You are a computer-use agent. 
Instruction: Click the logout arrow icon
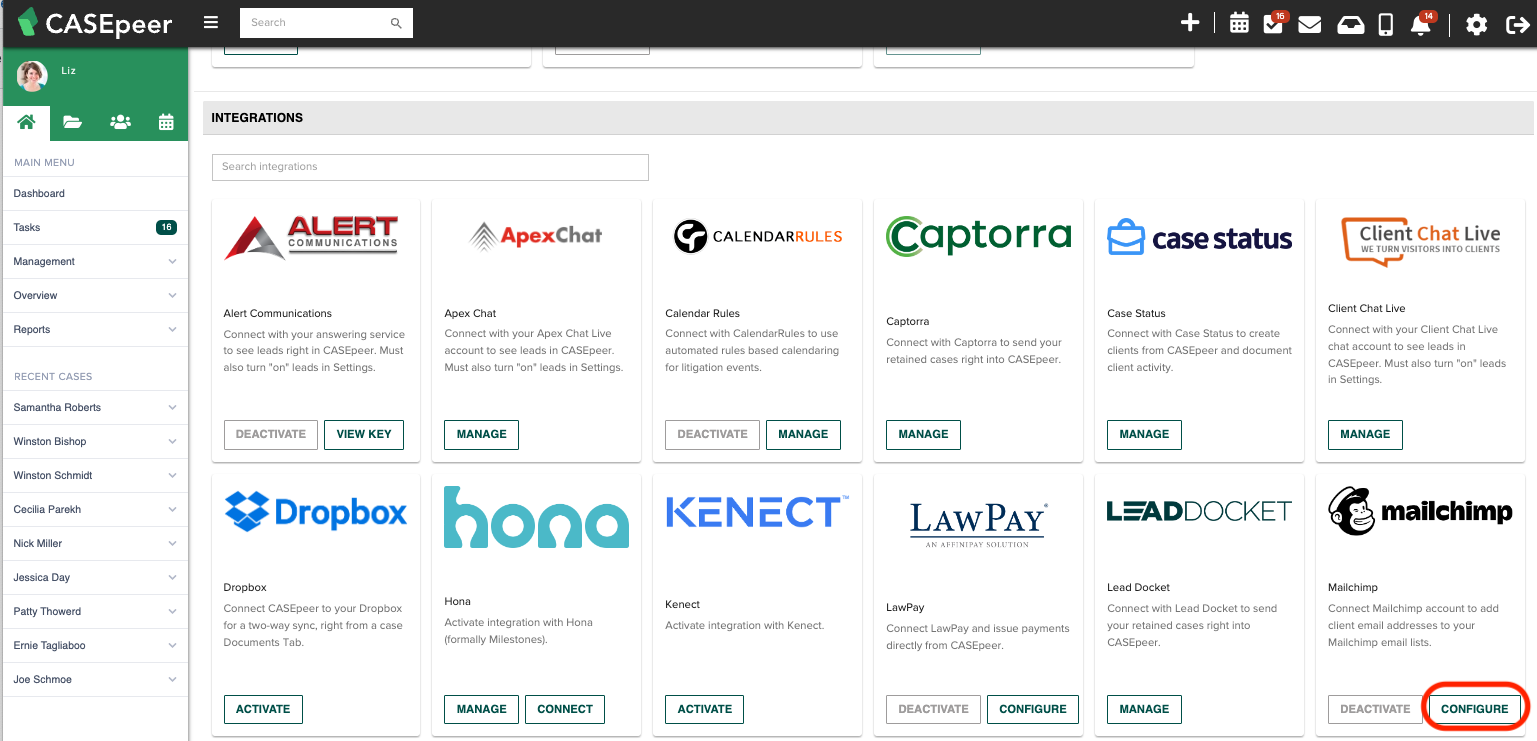1517,24
